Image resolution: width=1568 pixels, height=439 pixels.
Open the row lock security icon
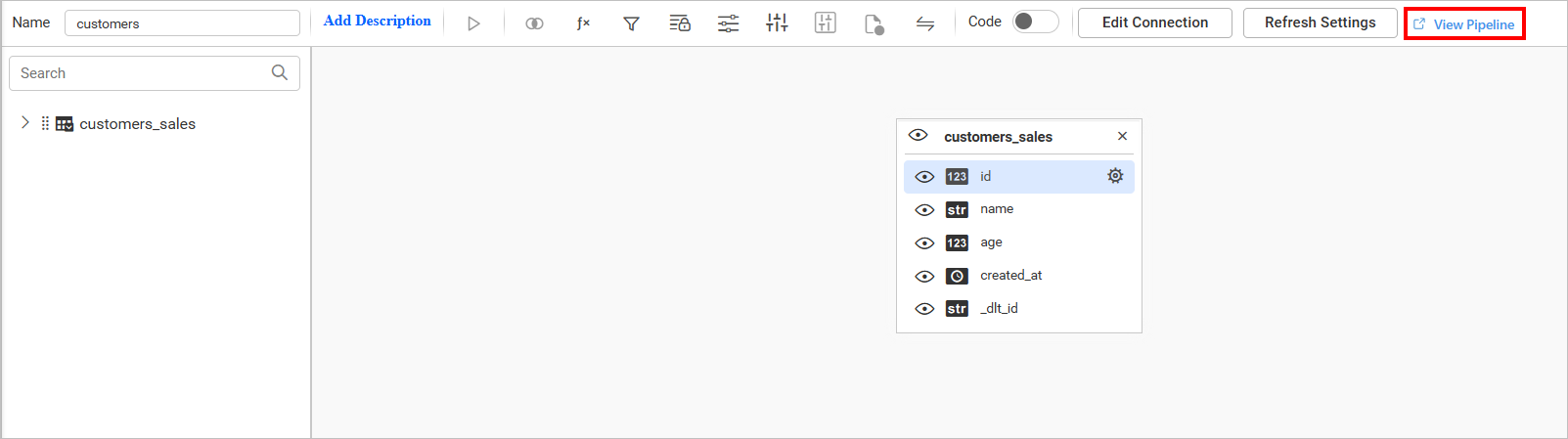click(x=680, y=23)
